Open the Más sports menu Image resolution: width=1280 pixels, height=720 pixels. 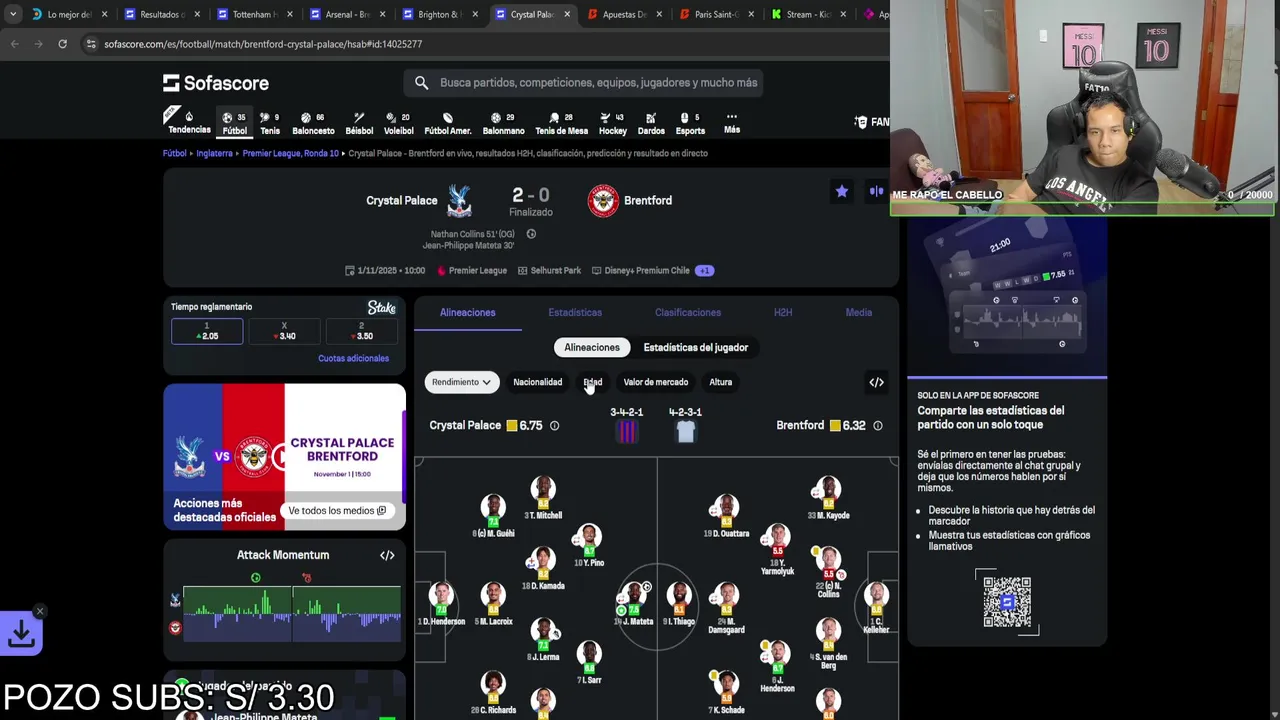coord(732,123)
